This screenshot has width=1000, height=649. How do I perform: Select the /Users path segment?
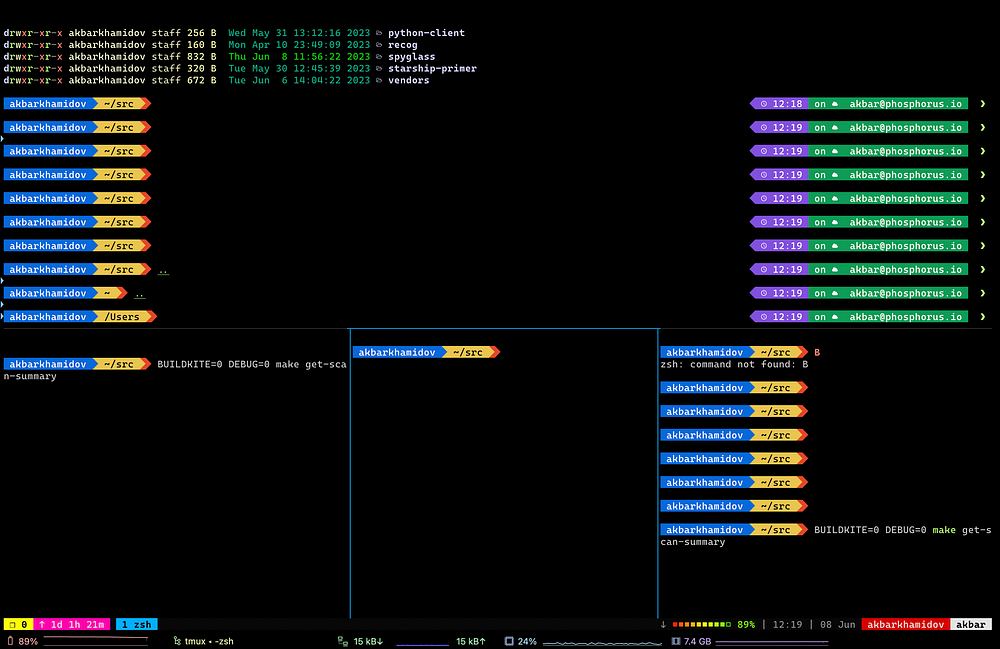[121, 317]
